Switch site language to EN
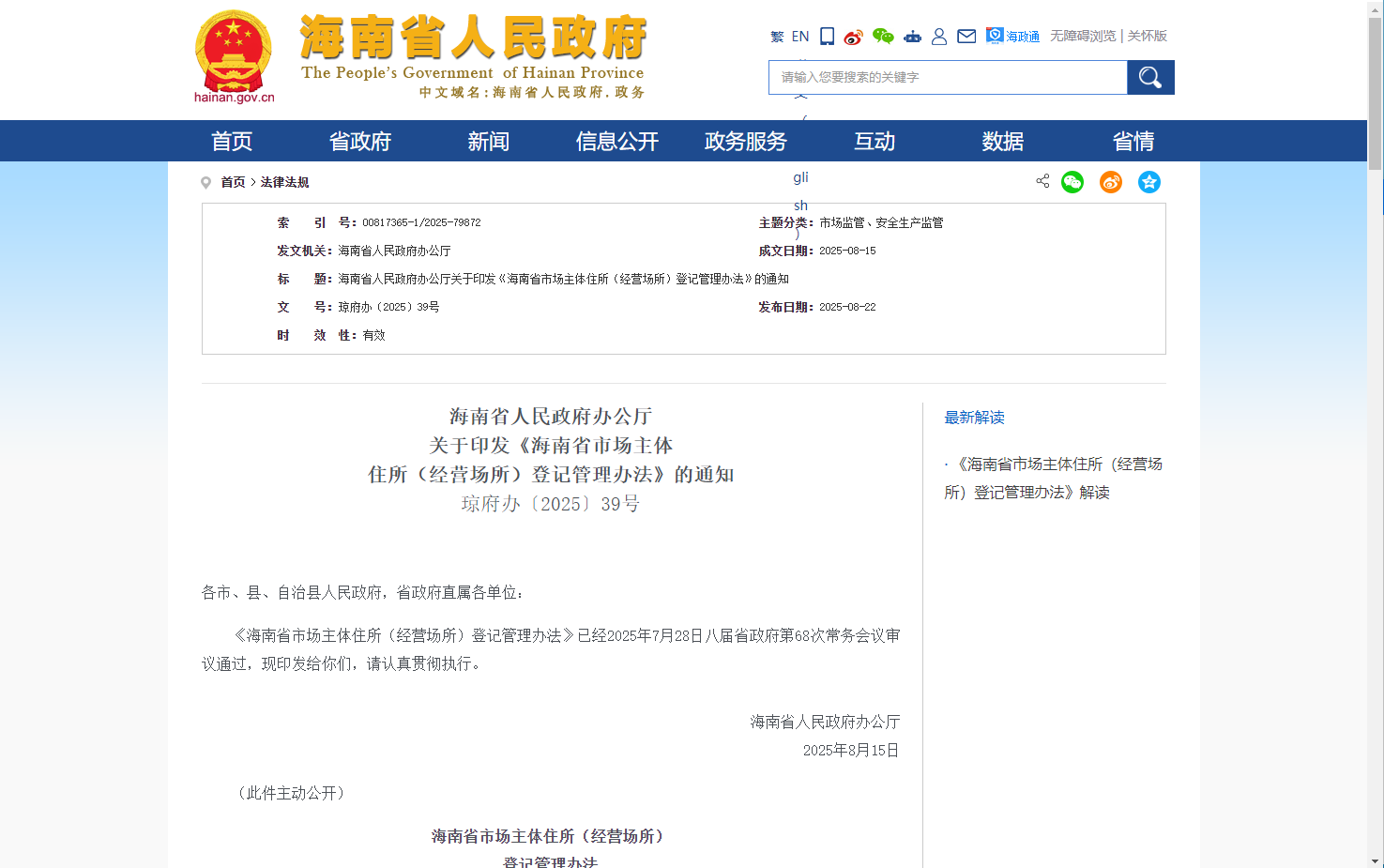The height and width of the screenshot is (868, 1384). point(800,37)
